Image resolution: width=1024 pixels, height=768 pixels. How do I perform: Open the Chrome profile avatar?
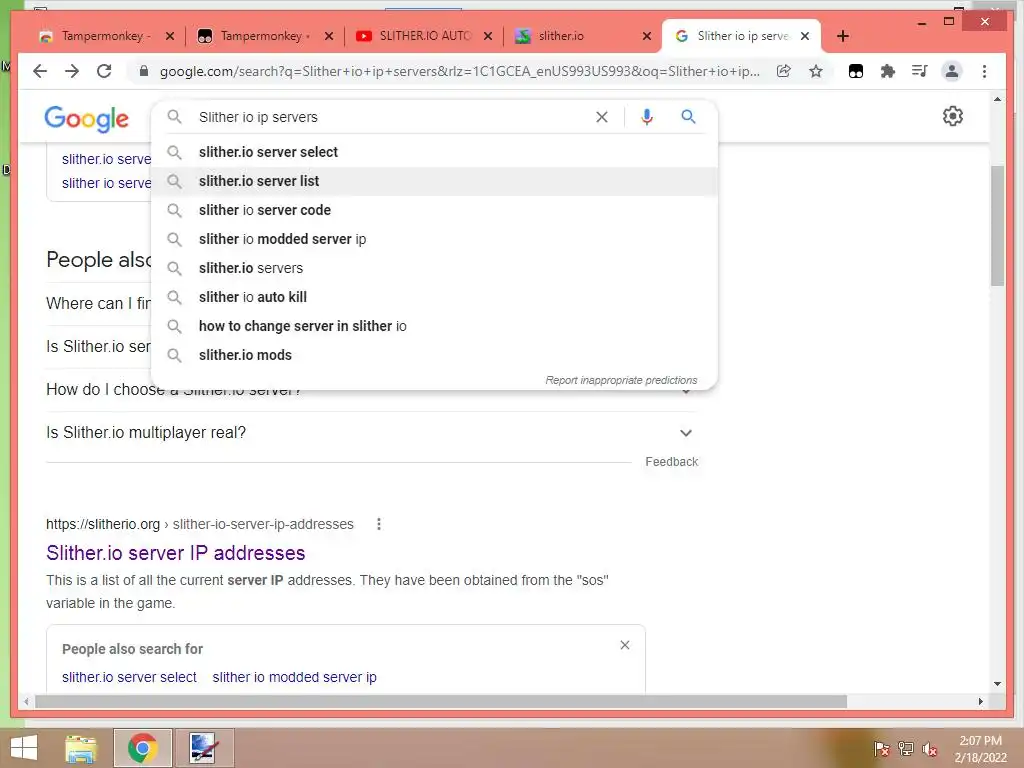coord(952,71)
